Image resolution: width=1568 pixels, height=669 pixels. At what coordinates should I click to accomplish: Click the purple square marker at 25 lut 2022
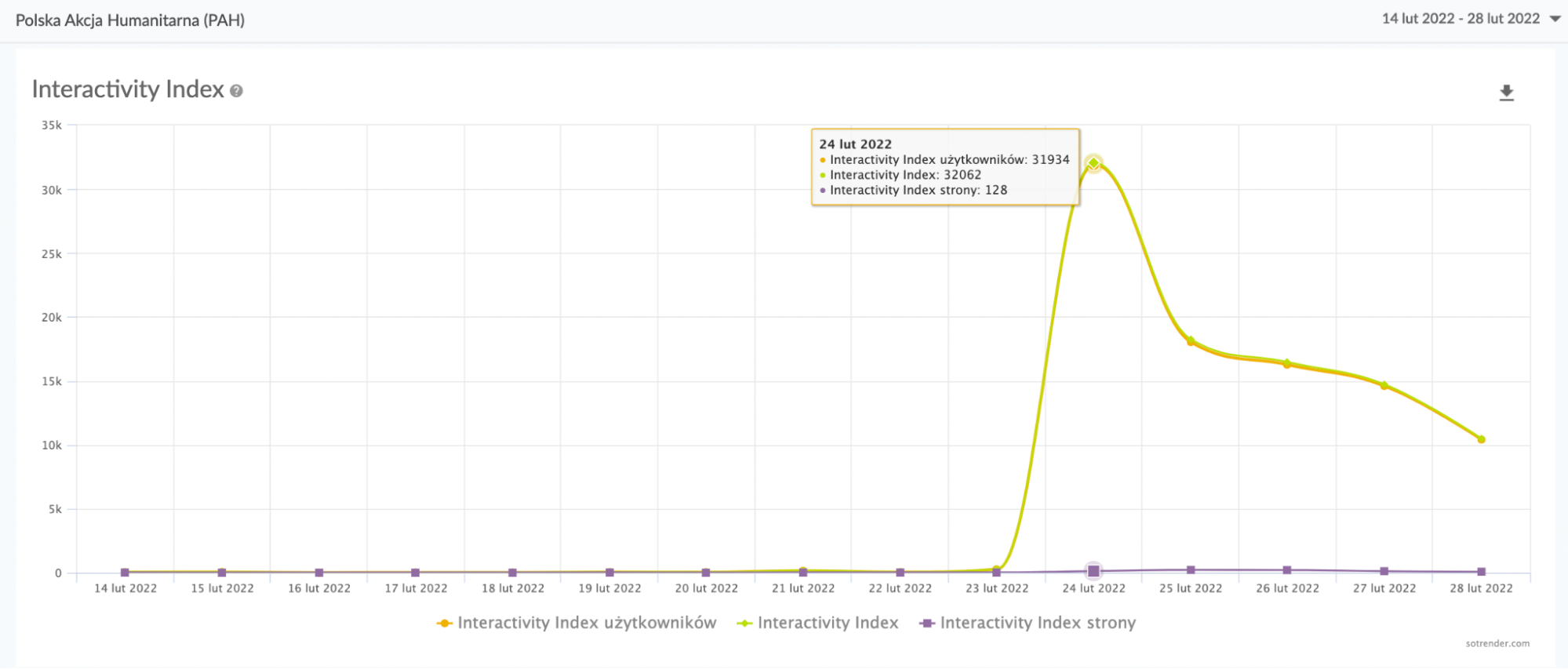pos(1191,570)
